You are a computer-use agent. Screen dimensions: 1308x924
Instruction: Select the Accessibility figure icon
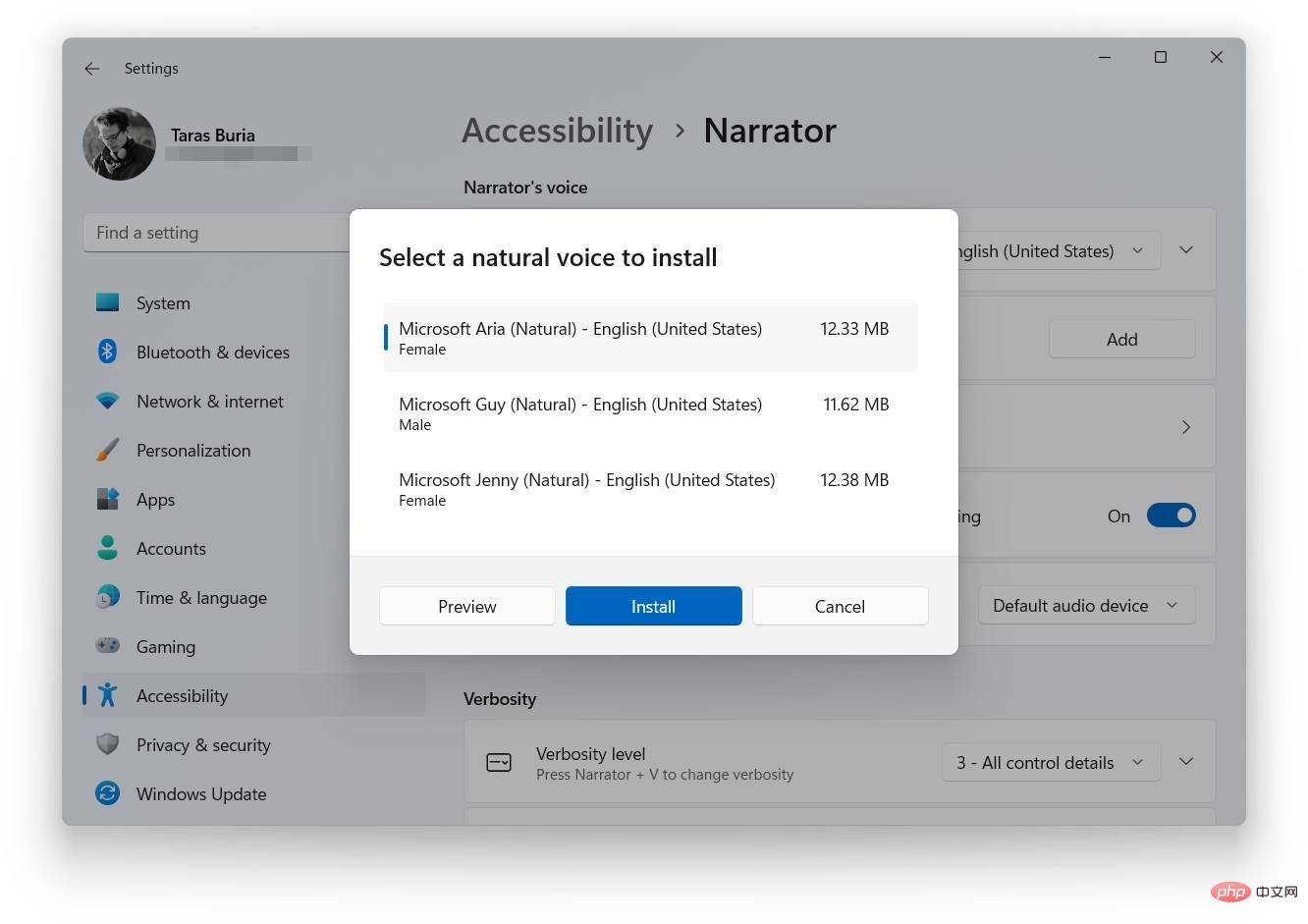[108, 695]
